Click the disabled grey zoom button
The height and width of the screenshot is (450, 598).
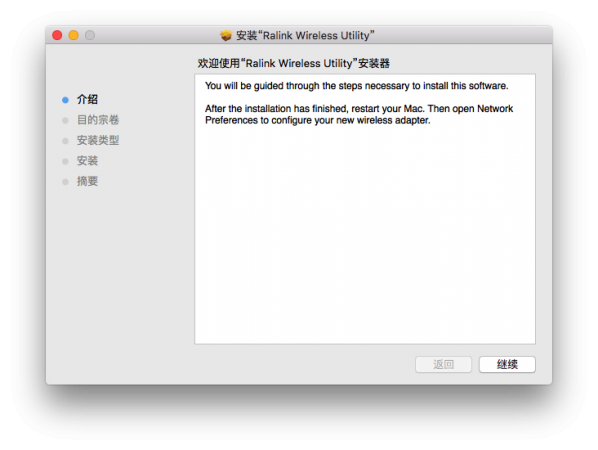tap(90, 35)
